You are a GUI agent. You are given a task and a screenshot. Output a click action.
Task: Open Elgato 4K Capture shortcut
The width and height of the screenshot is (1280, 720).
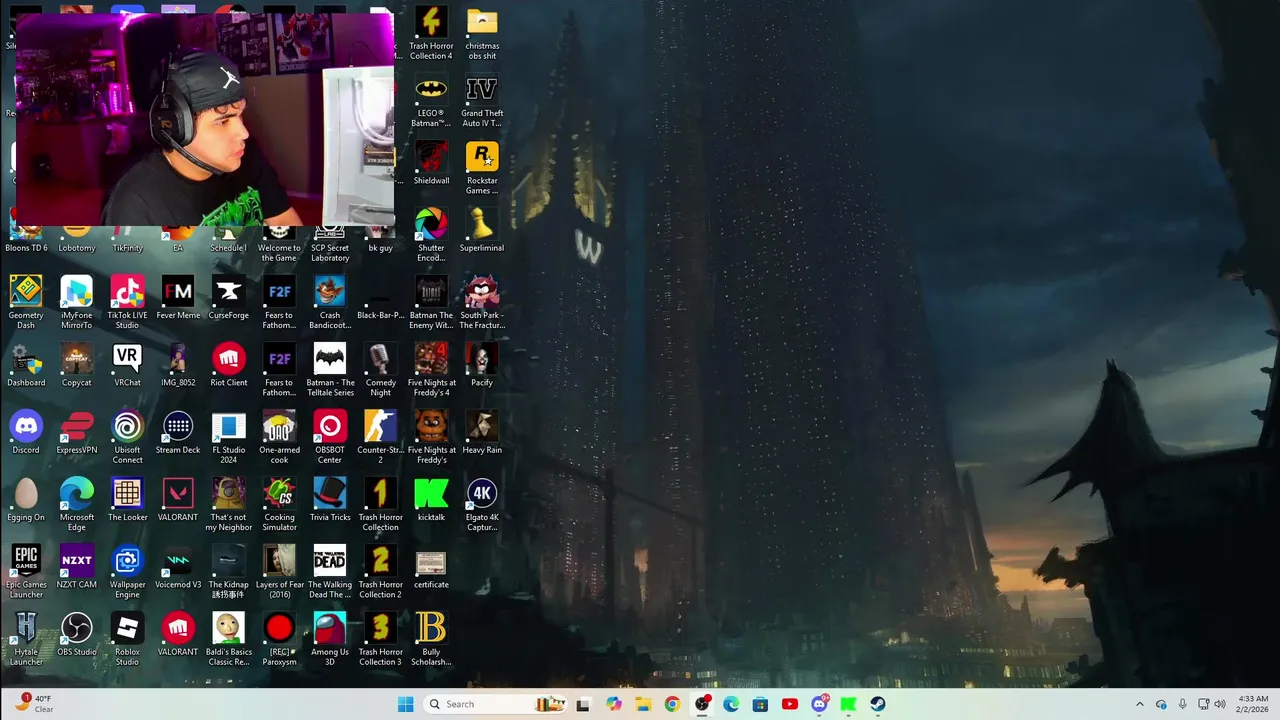tap(482, 504)
